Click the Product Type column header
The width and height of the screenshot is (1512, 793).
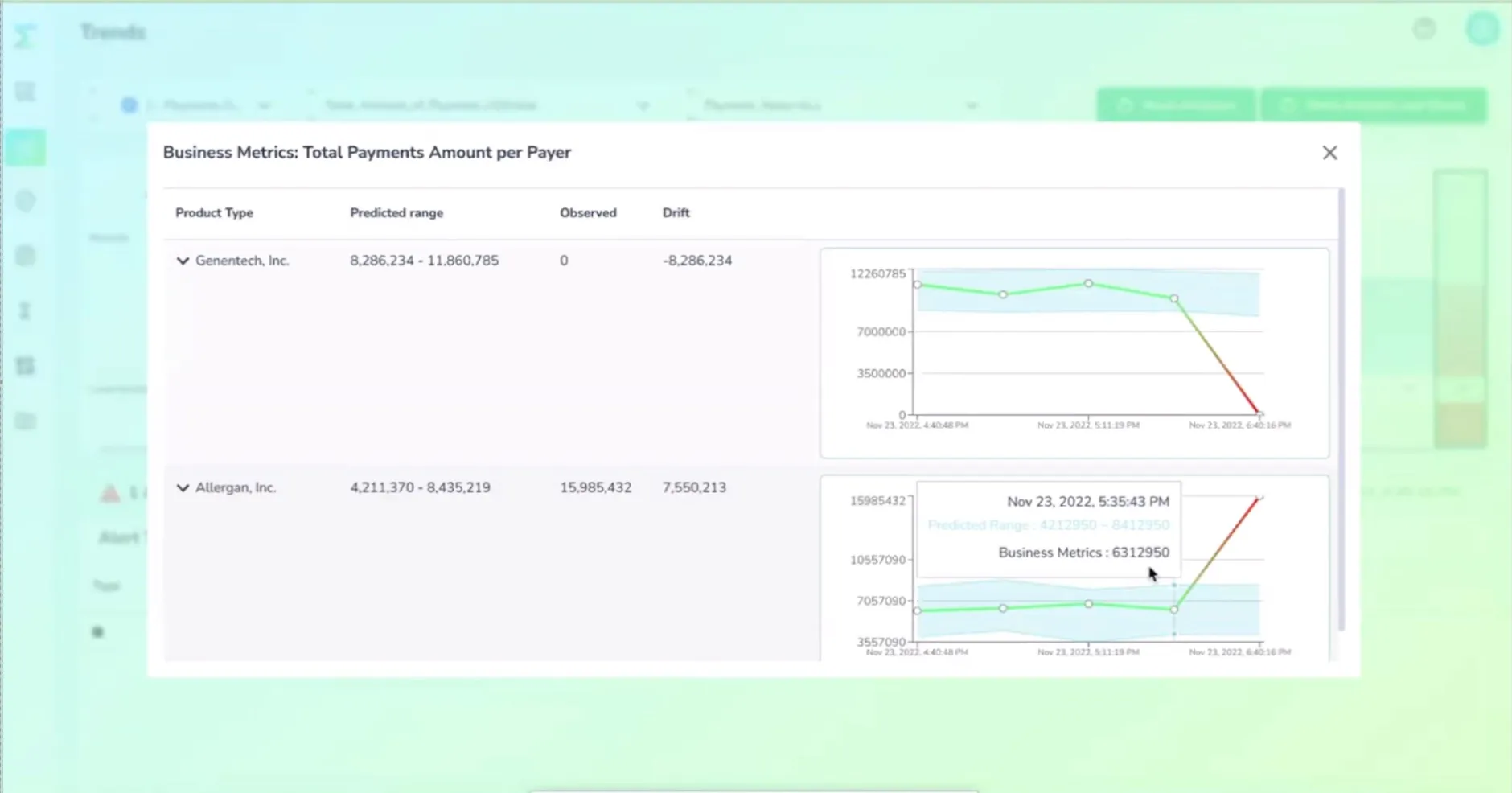pos(214,212)
